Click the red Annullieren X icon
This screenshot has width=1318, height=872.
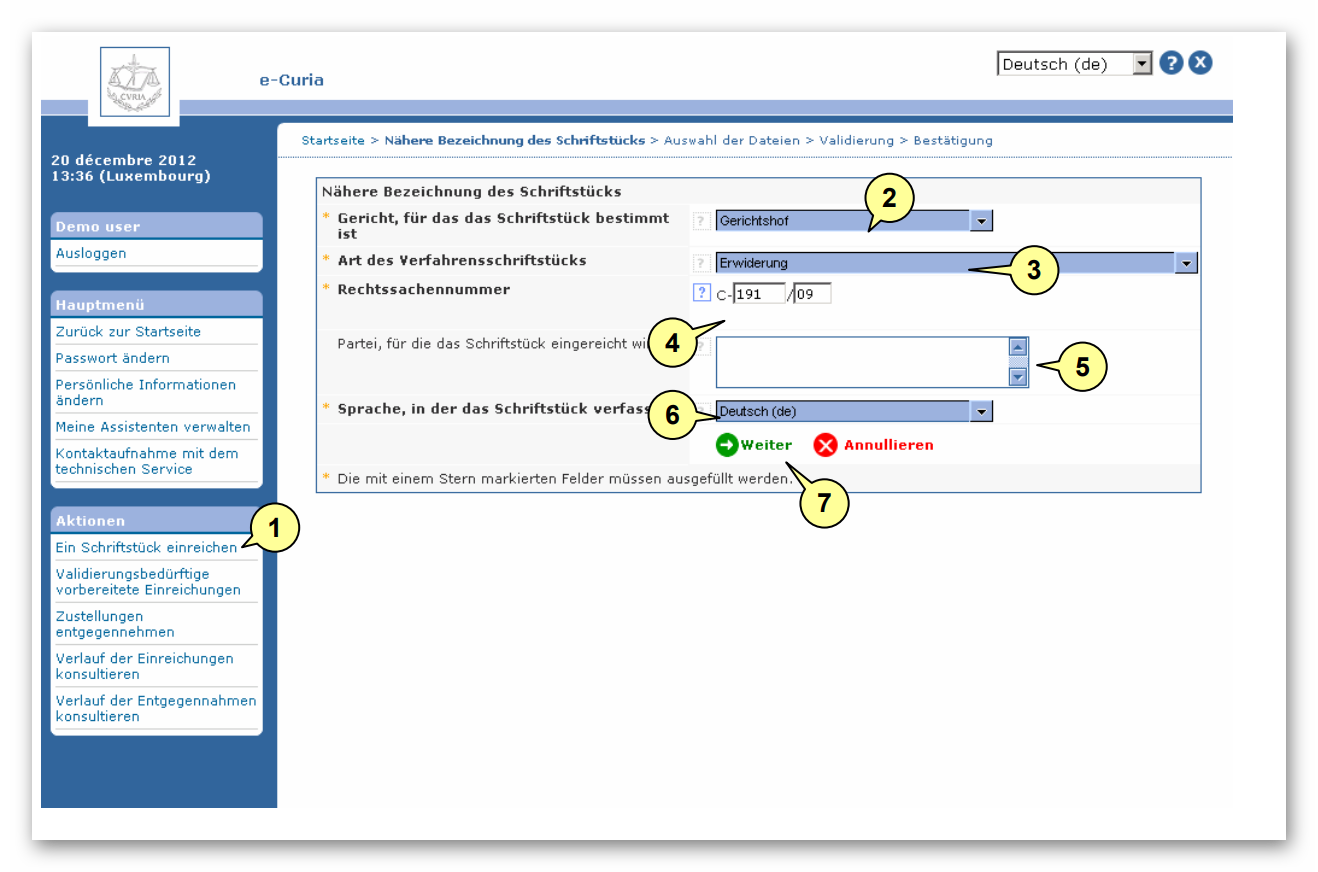click(825, 445)
